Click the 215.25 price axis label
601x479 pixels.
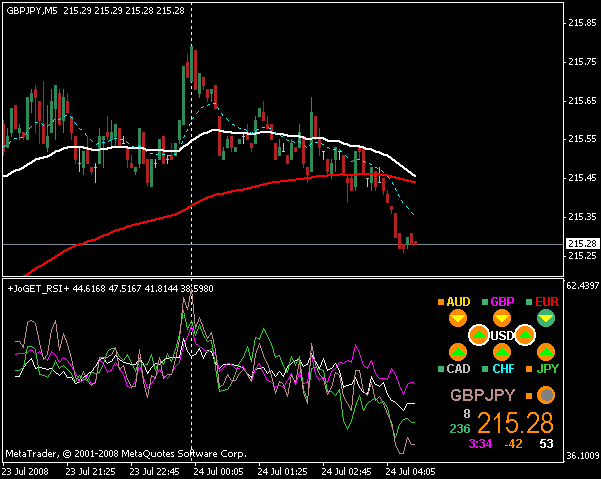tap(582, 255)
